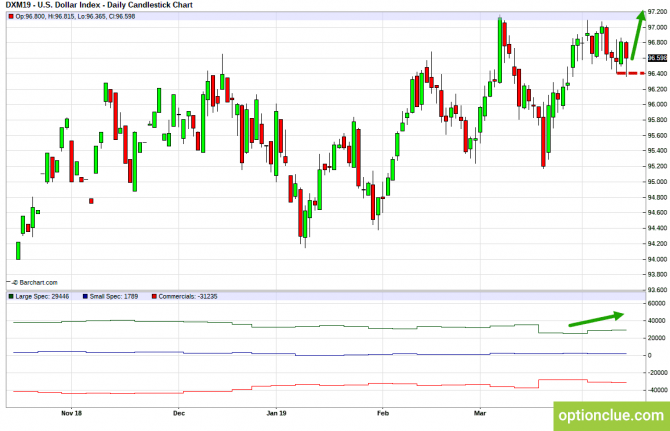Click the -40000 positions axis label

(x=657, y=390)
